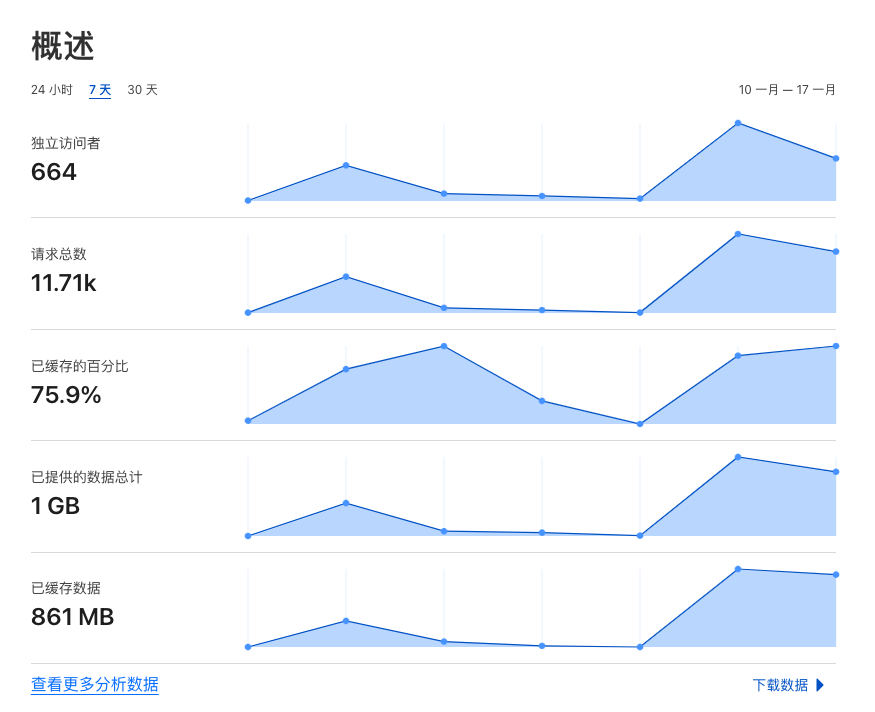Switch to the 30 天 time range

142,90
